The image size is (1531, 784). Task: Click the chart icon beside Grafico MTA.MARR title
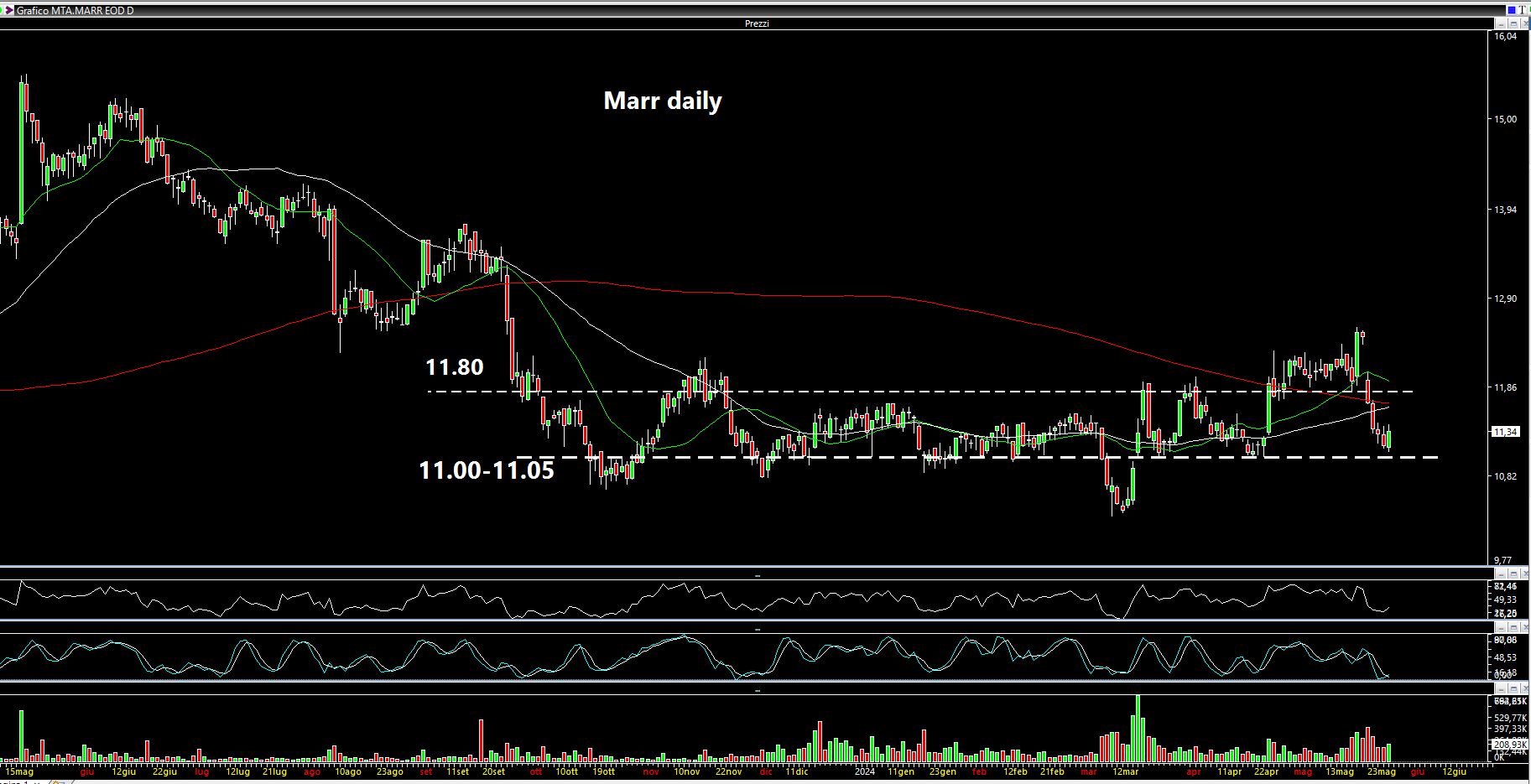8,10
